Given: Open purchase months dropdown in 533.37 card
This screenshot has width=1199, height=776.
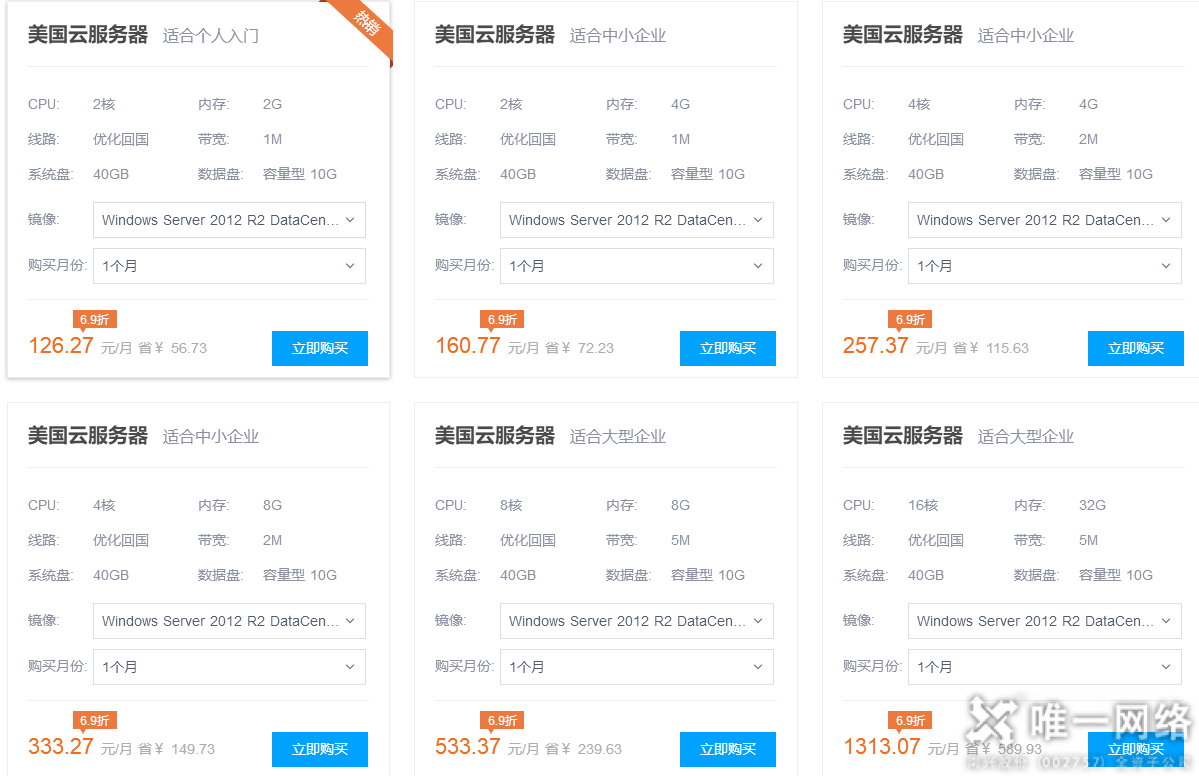Looking at the screenshot, I should point(637,667).
